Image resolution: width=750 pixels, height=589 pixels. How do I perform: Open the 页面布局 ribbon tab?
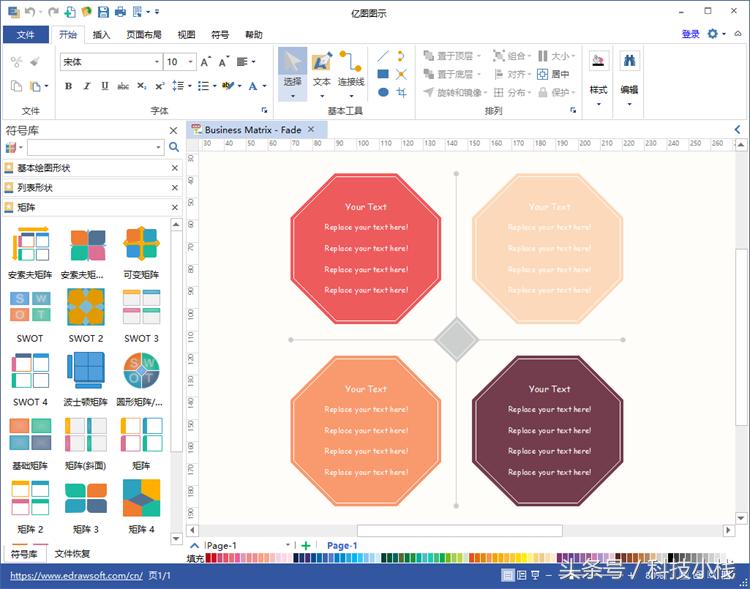pyautogui.click(x=145, y=34)
